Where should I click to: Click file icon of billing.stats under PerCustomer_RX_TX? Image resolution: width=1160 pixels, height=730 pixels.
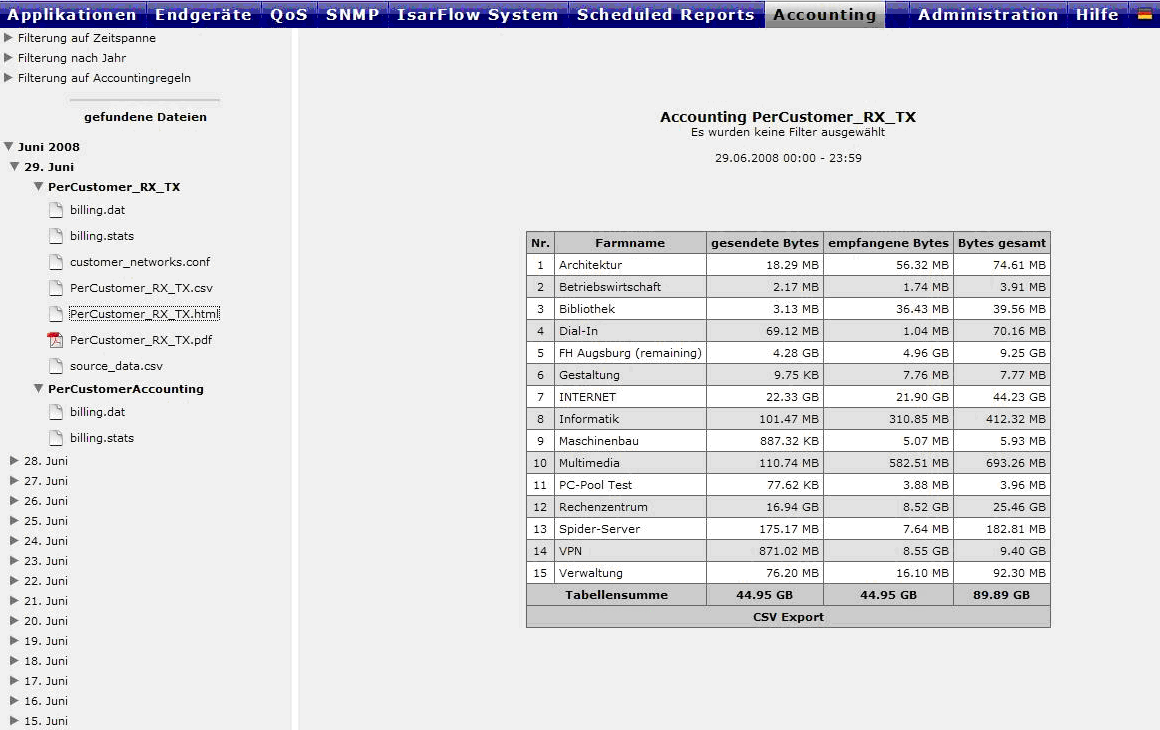(x=56, y=236)
